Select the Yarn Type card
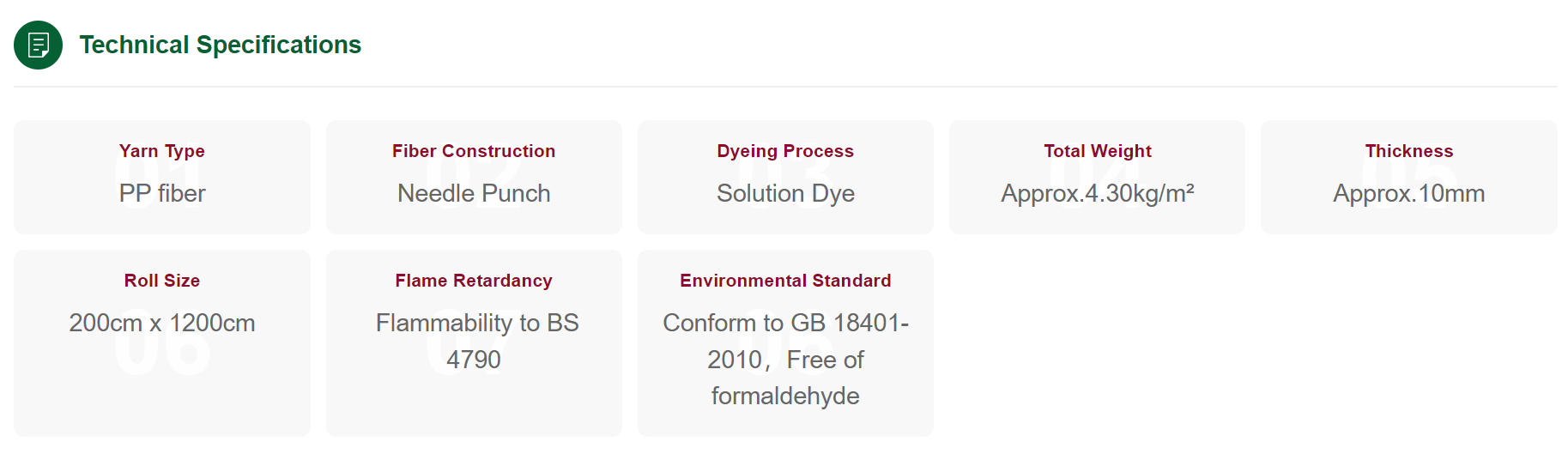The width and height of the screenshot is (1568, 454). pos(162,177)
